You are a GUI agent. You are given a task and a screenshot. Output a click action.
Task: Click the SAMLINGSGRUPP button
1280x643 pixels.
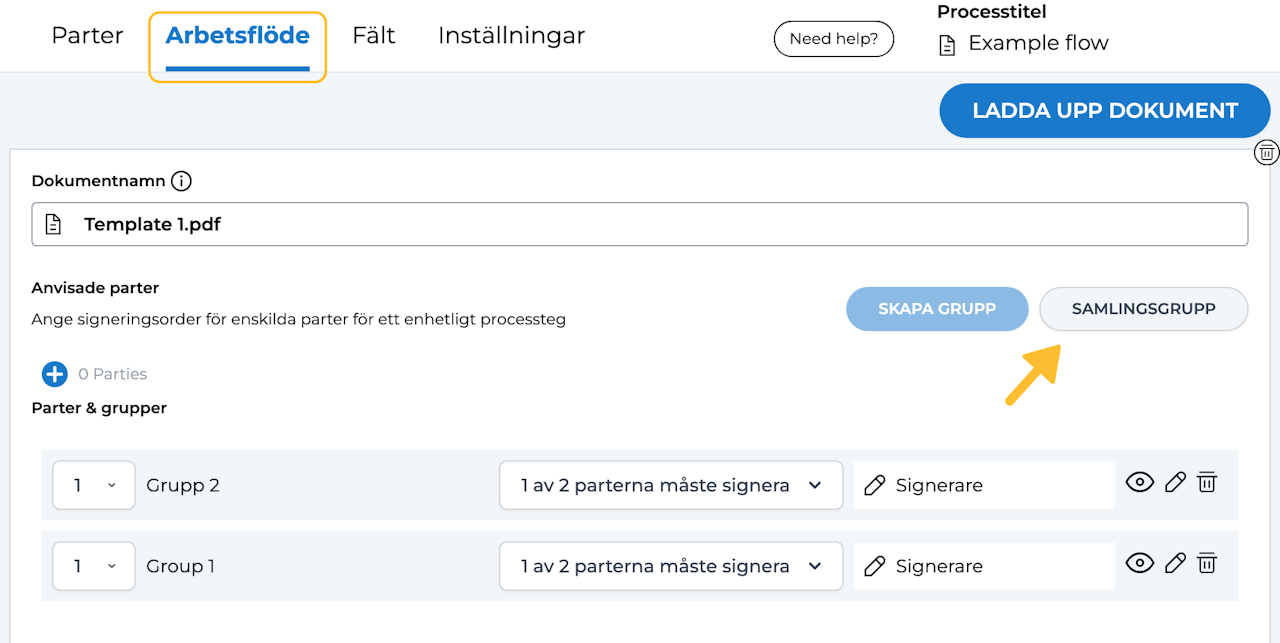pyautogui.click(x=1143, y=309)
